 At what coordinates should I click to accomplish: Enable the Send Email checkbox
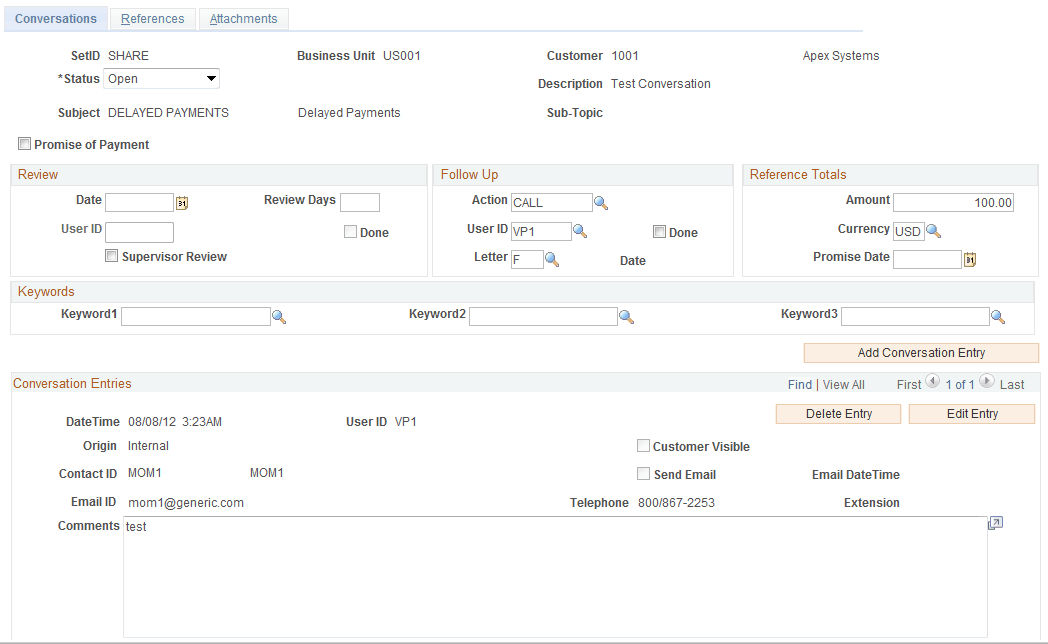[x=643, y=474]
